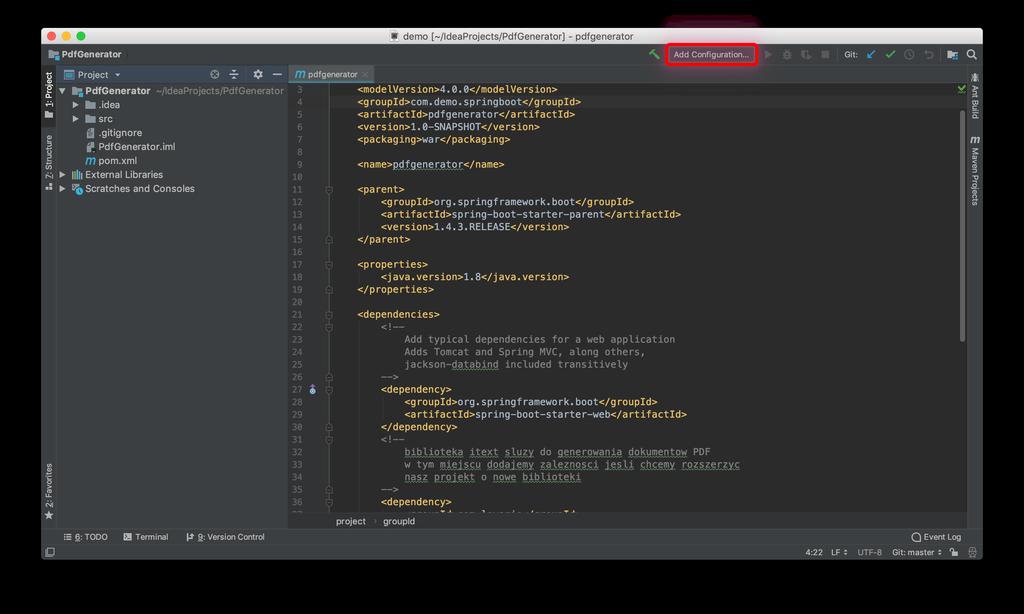Open Git Show History clock icon
The image size is (1024, 614).
909,55
